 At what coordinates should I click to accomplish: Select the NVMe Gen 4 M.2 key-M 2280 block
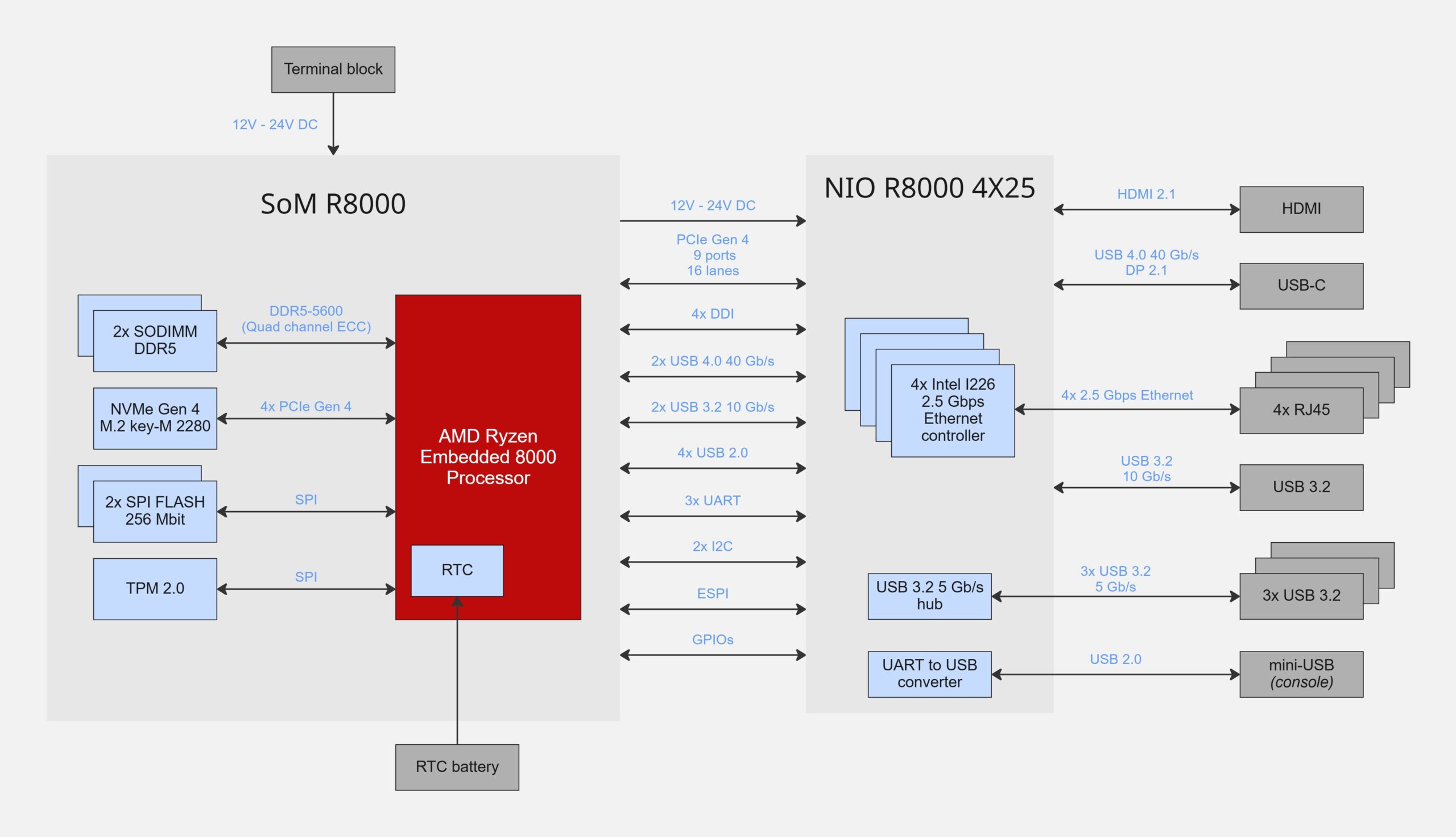(x=155, y=418)
